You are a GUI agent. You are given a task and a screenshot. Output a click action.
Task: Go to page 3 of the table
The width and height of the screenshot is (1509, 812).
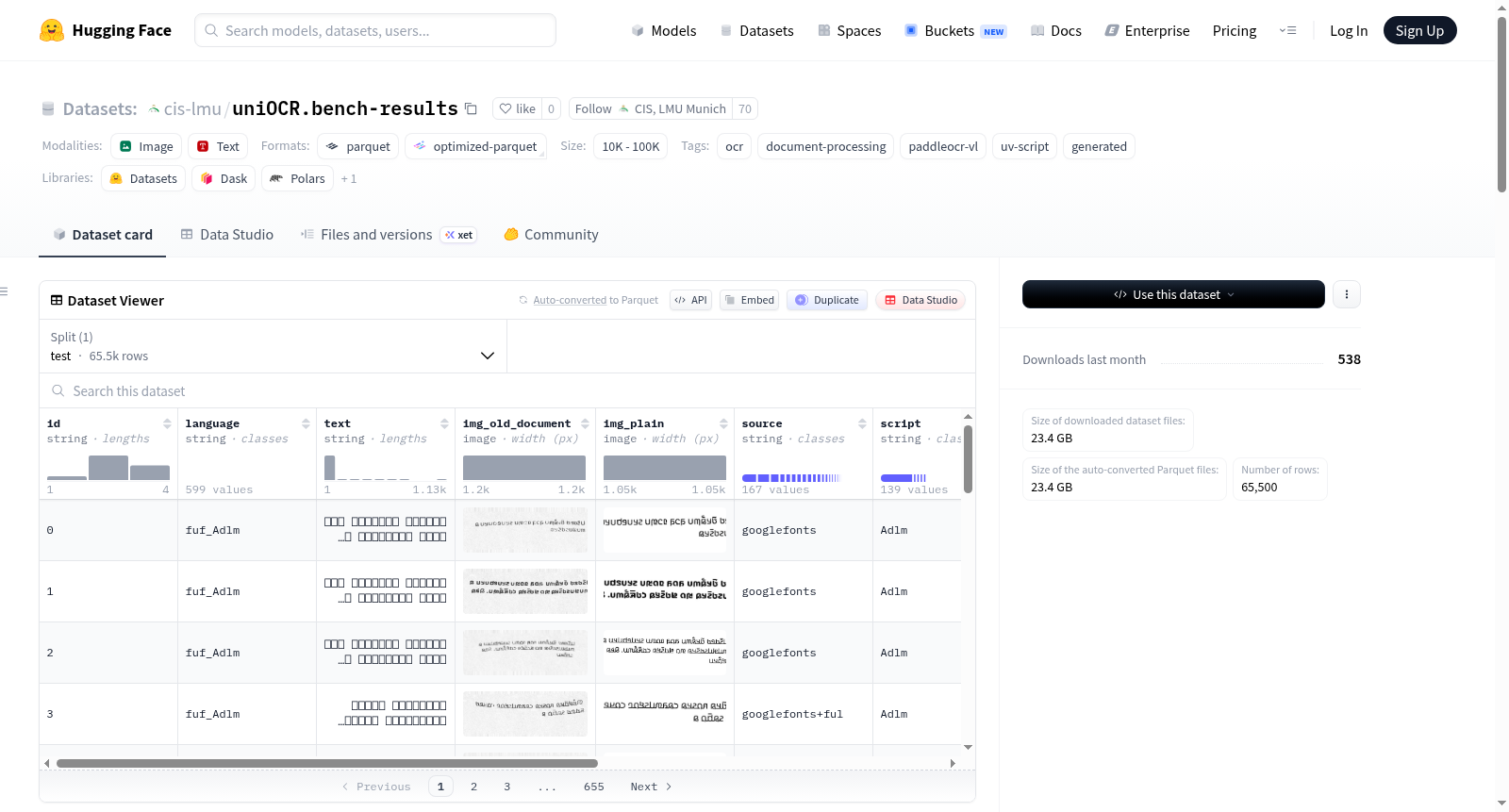pyautogui.click(x=506, y=787)
